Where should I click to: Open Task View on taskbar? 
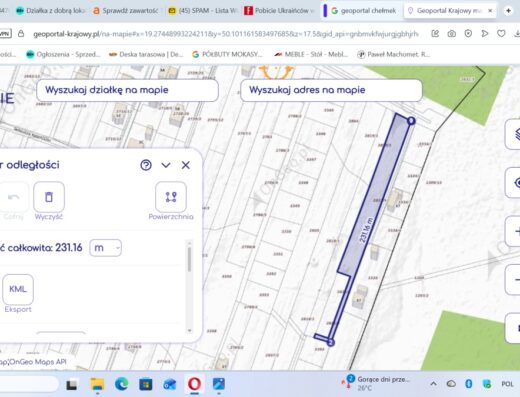pos(72,385)
